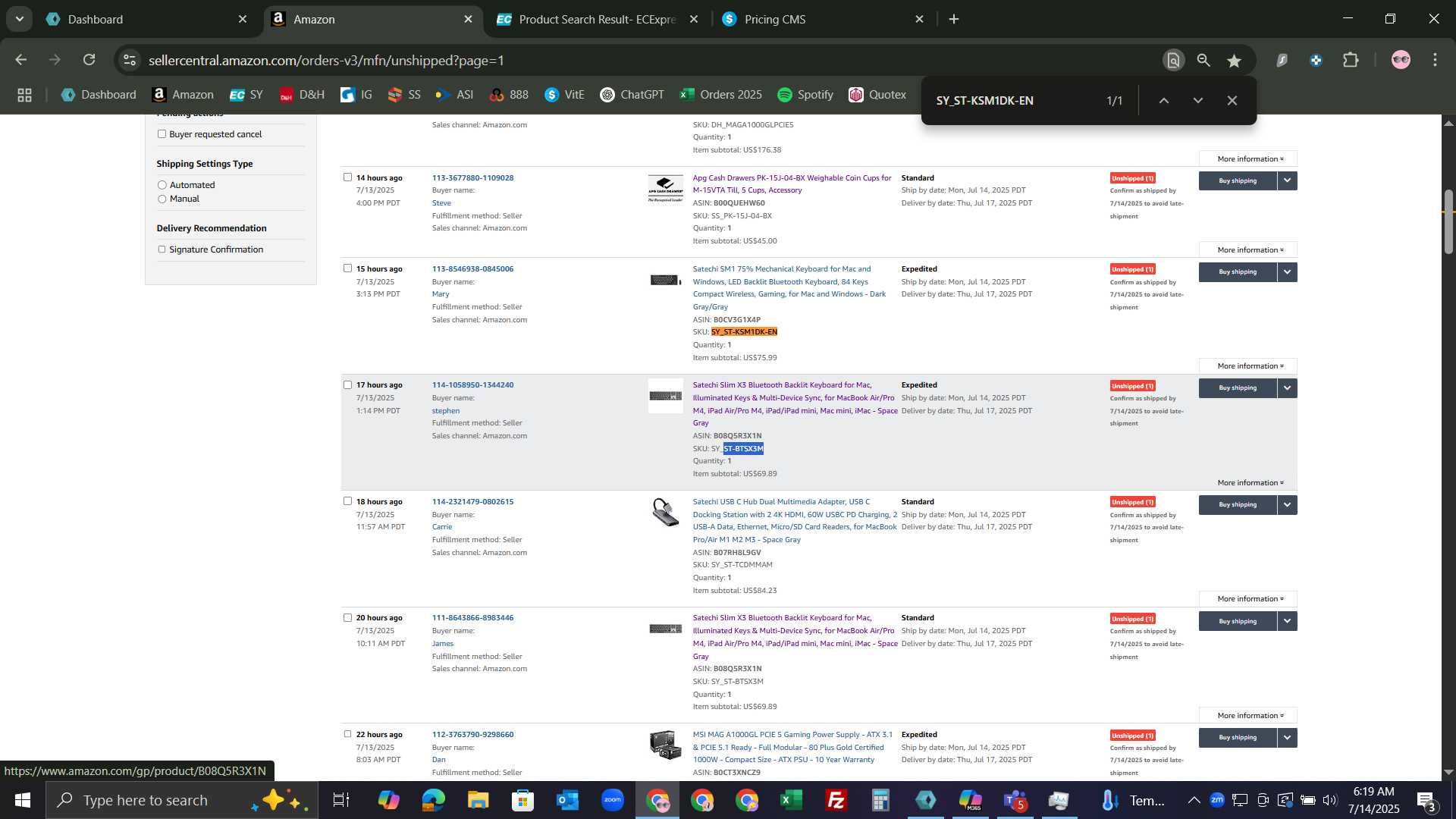
Task: Tick checkbox for order 114-2321479-0802615
Action: coord(347,501)
